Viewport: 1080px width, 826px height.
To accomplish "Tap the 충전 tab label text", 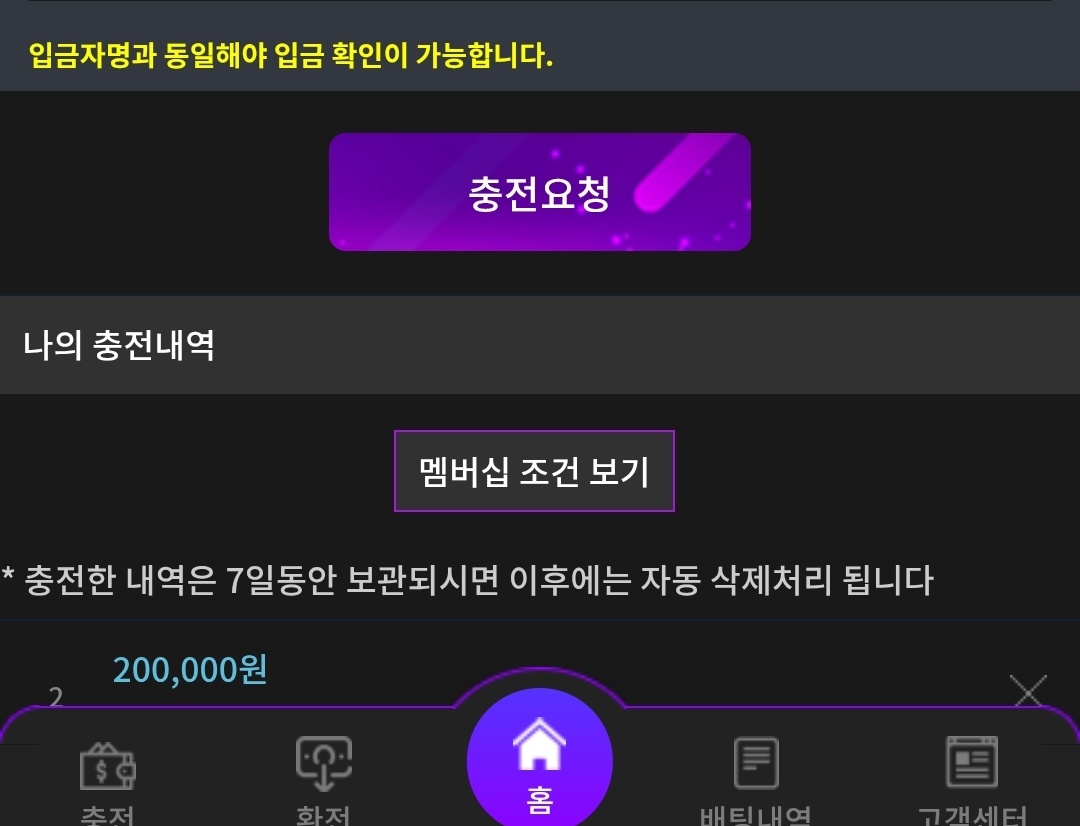I will click(107, 816).
